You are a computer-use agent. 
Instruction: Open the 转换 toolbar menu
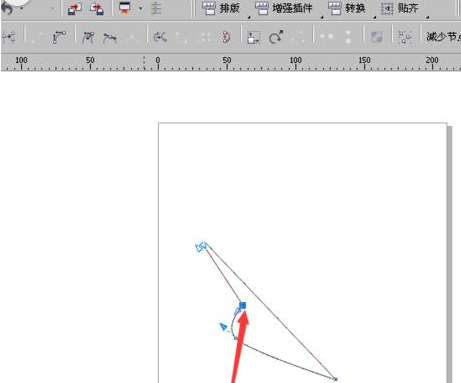coord(347,8)
